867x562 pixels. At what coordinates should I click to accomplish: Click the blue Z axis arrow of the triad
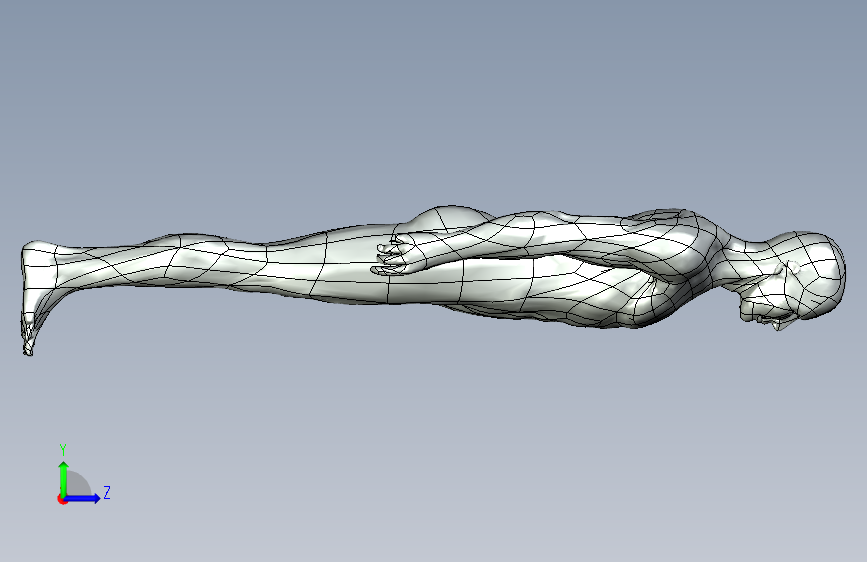click(x=83, y=498)
